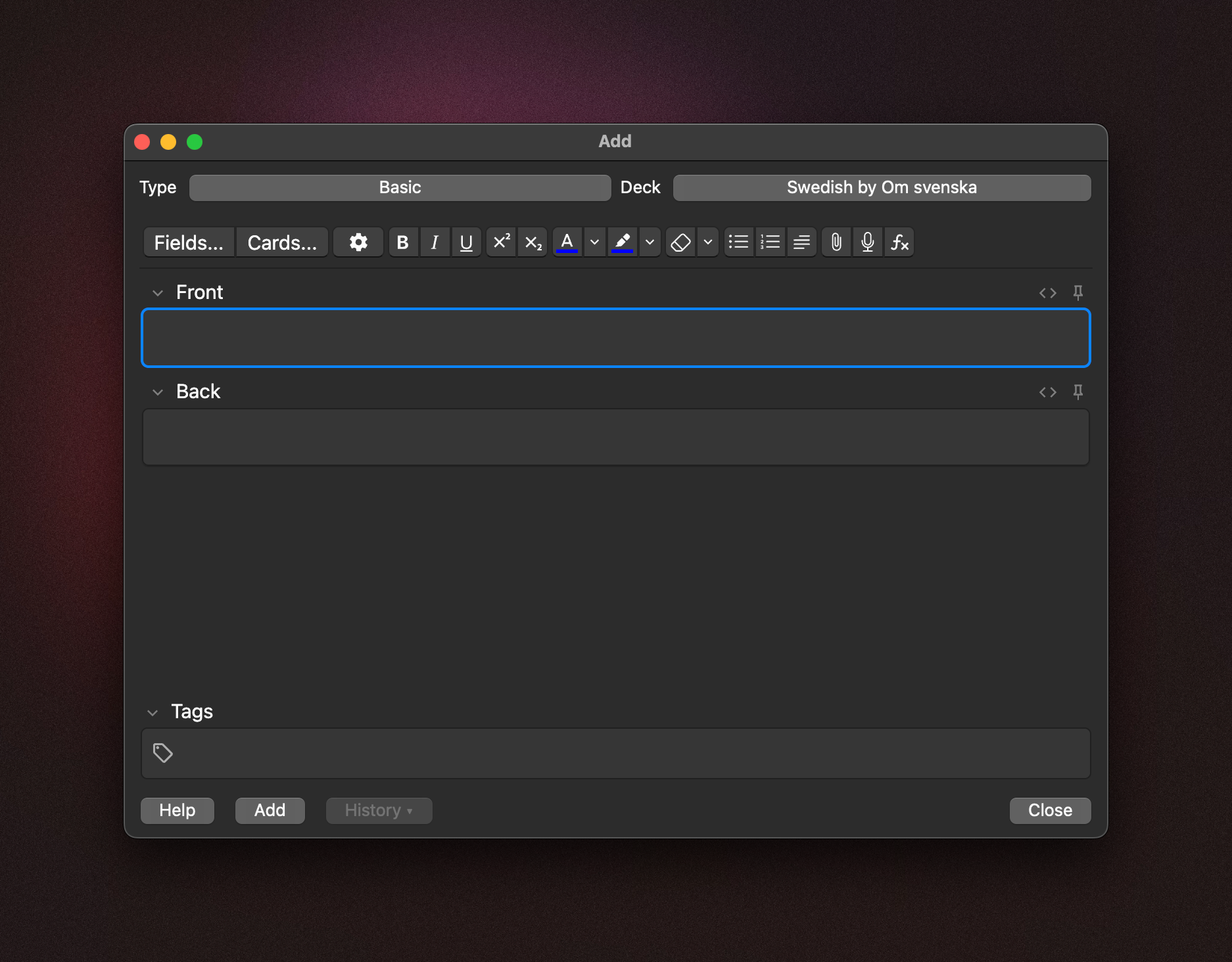
Task: Toggle HTML editor for Front field
Action: click(x=1048, y=293)
